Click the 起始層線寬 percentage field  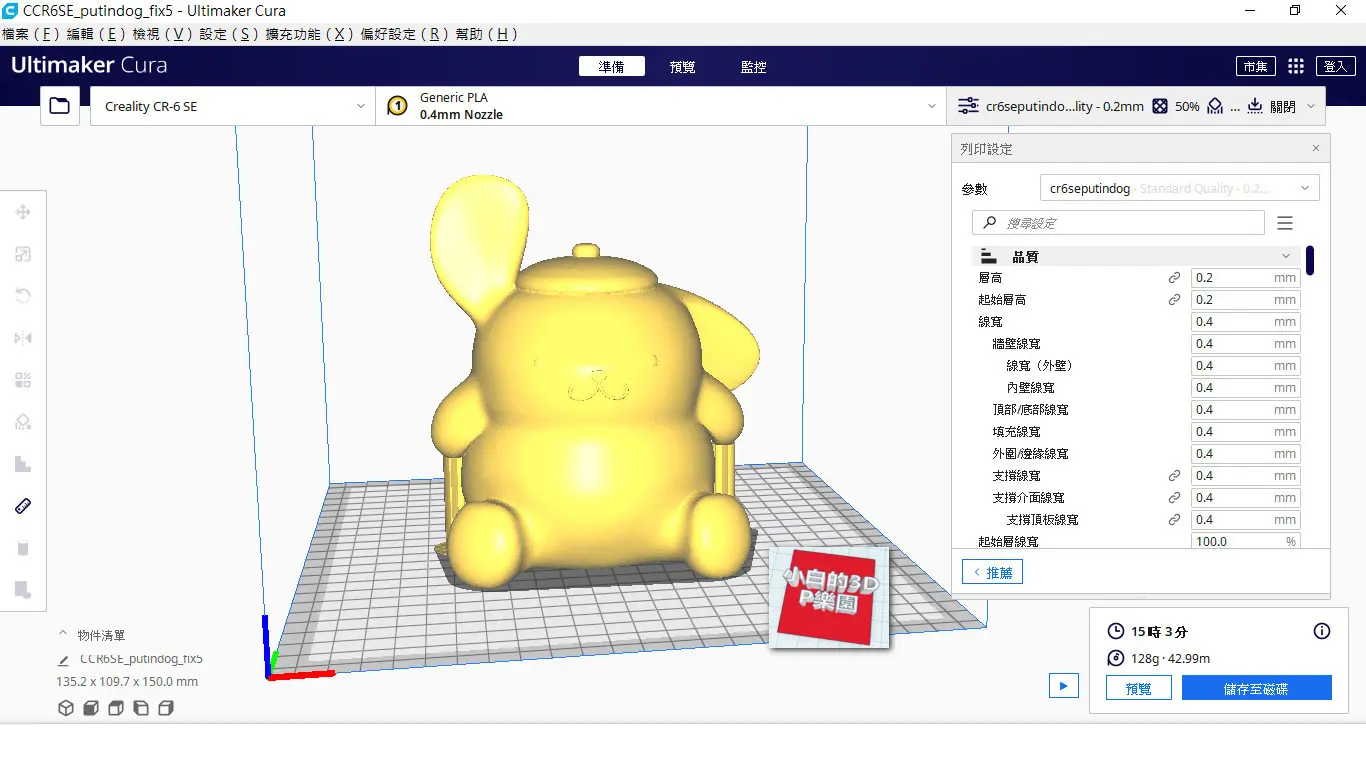[x=1246, y=541]
